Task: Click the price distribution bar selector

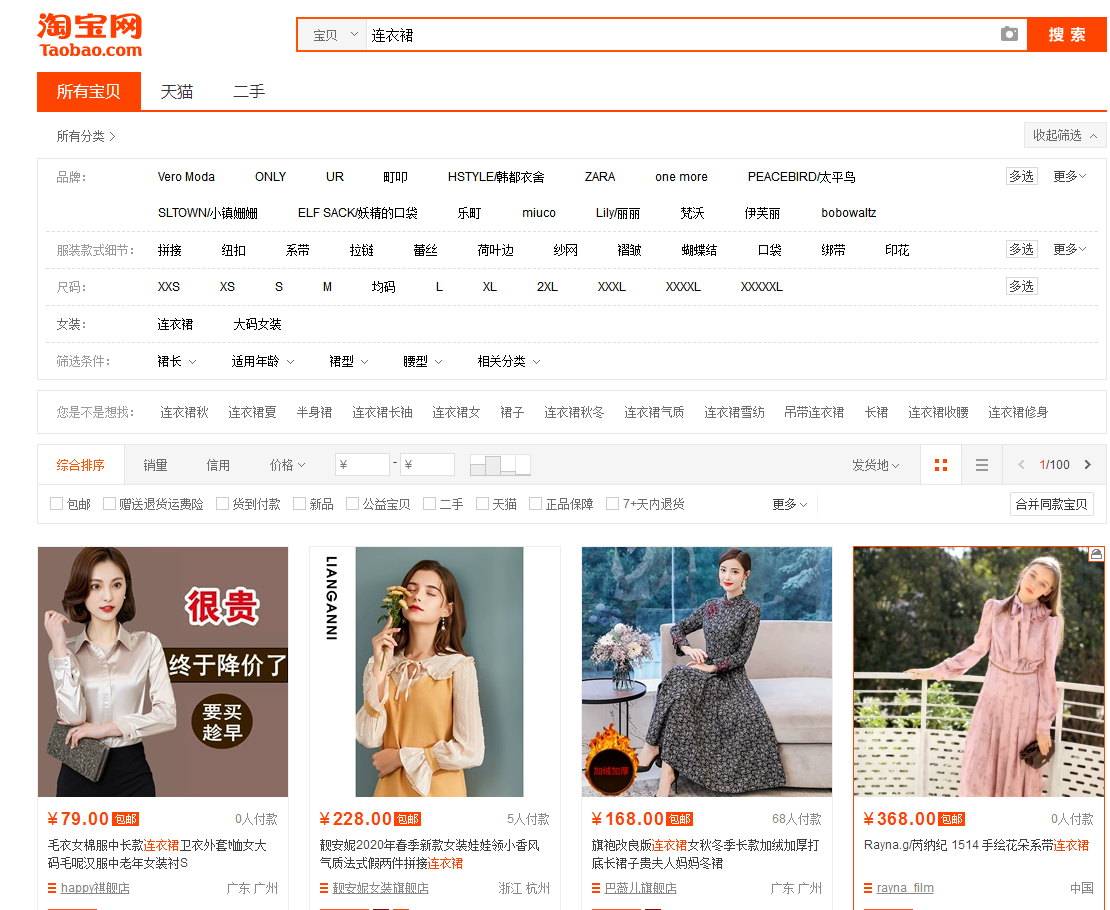Action: click(500, 465)
